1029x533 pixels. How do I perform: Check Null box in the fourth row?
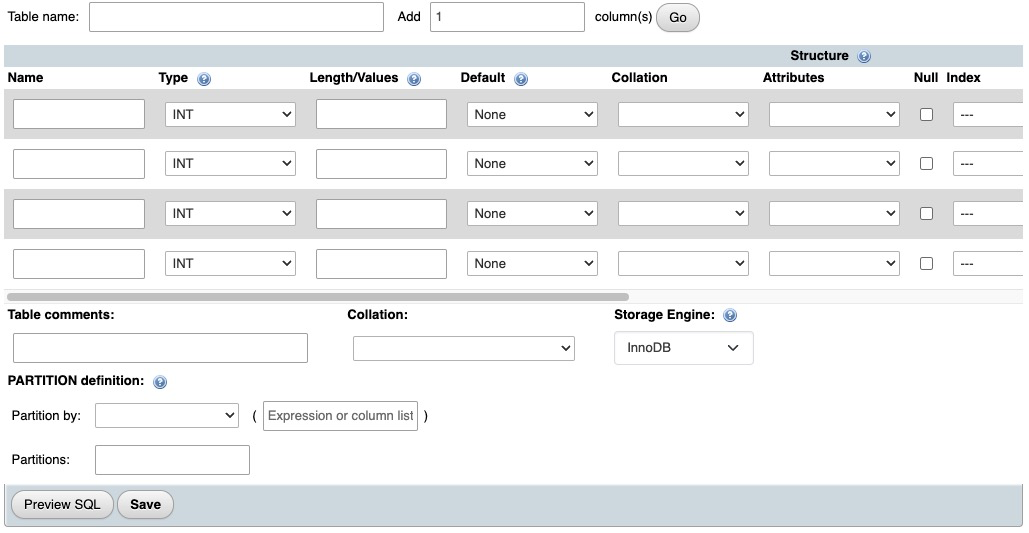[926, 263]
